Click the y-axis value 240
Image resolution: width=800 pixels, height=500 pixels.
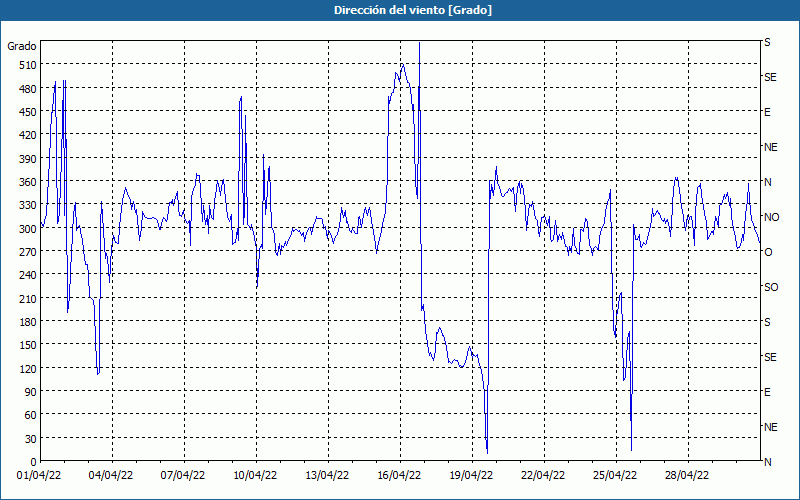click(x=28, y=276)
